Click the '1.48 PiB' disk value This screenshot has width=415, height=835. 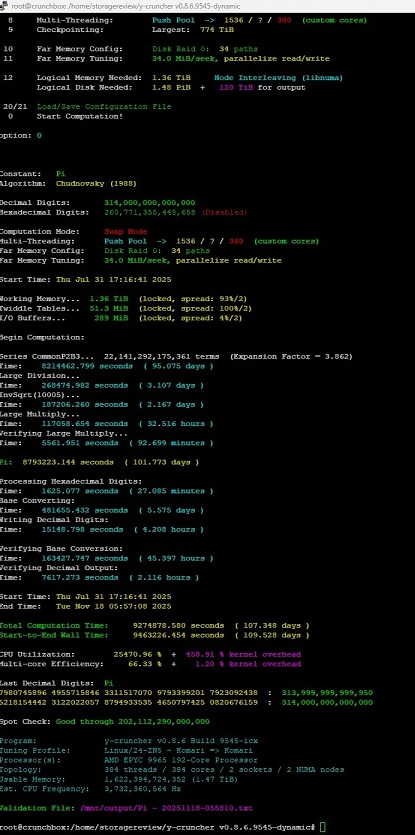172,87
